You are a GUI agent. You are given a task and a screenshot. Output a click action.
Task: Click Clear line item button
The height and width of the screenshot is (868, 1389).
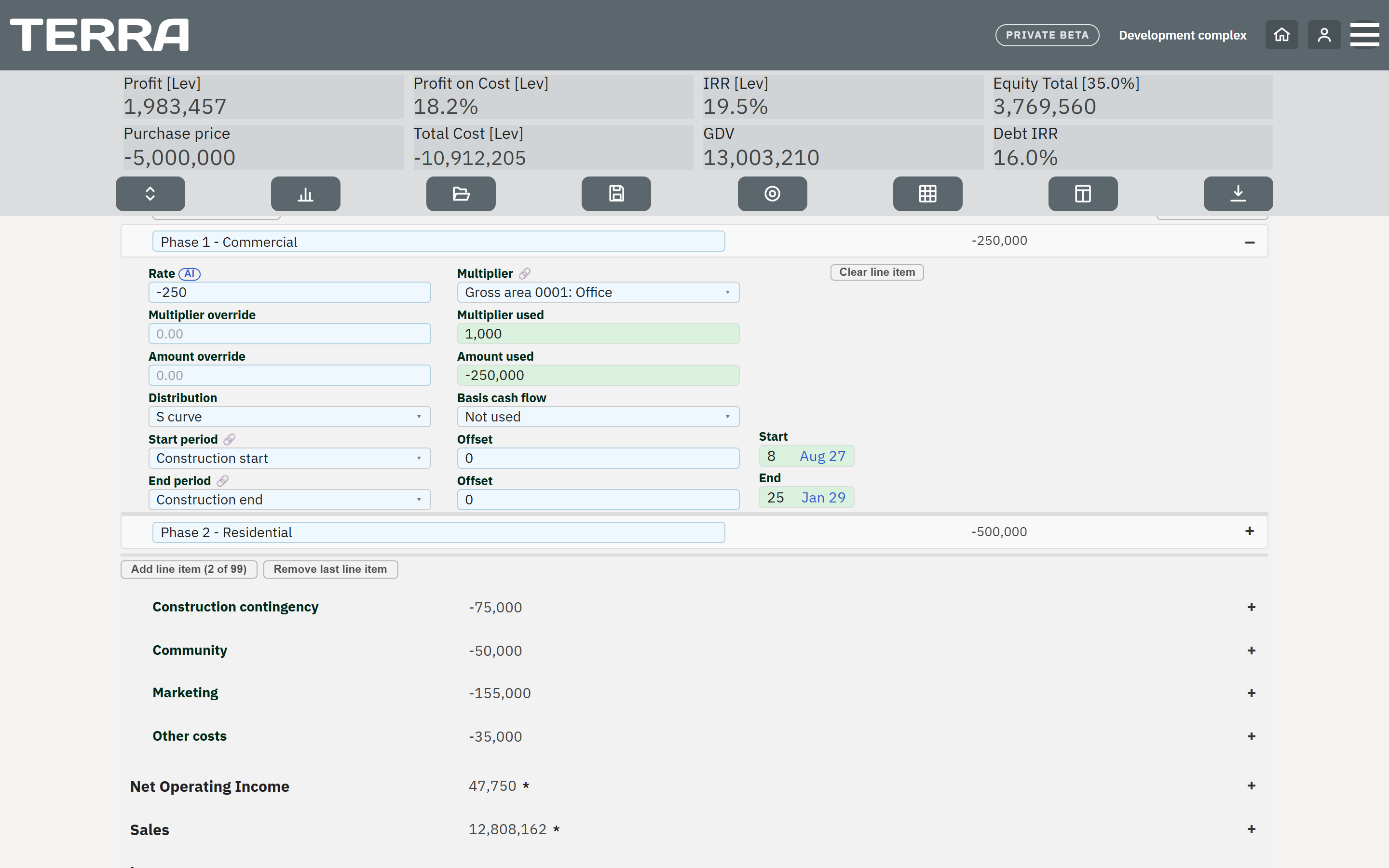pyautogui.click(x=877, y=272)
